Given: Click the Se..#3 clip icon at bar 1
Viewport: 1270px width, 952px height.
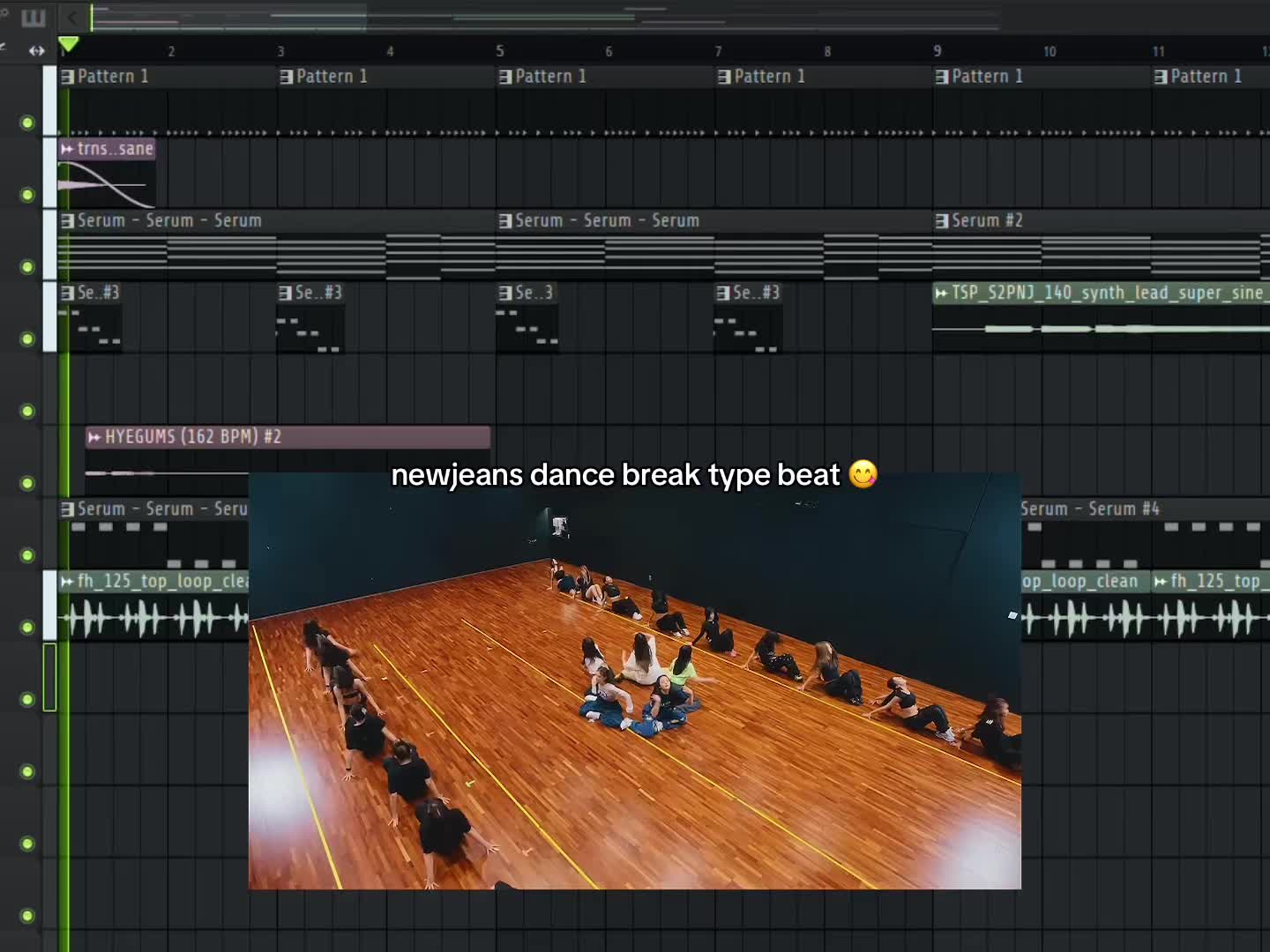Looking at the screenshot, I should (x=68, y=293).
